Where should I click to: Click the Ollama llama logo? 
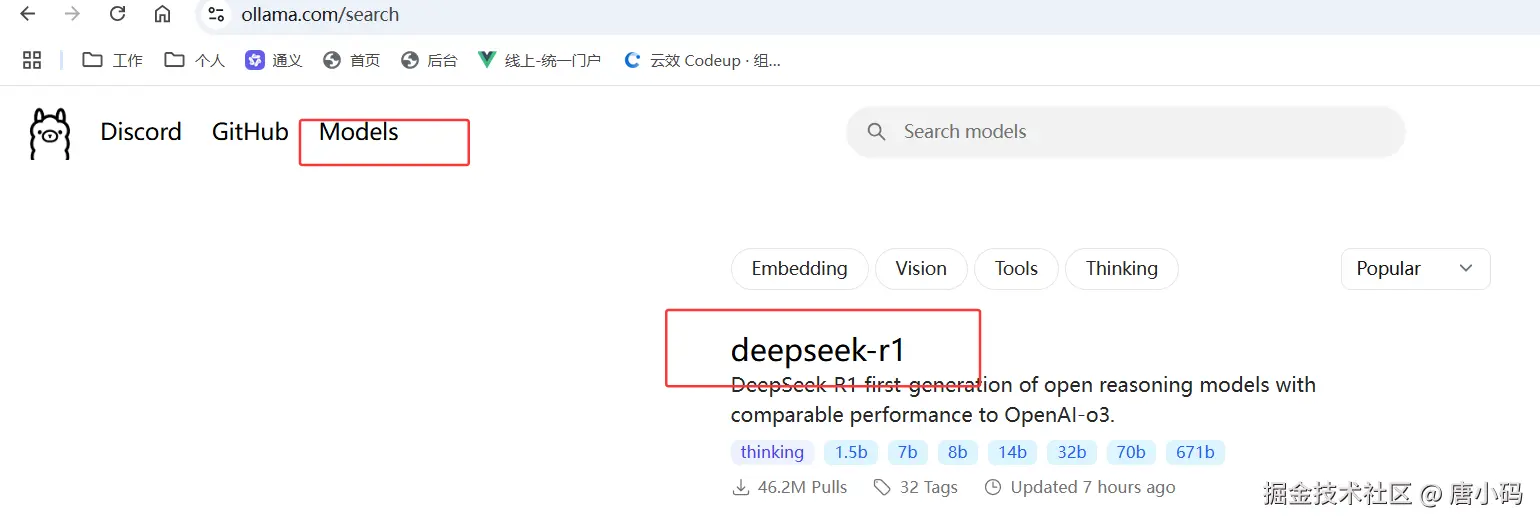50,134
